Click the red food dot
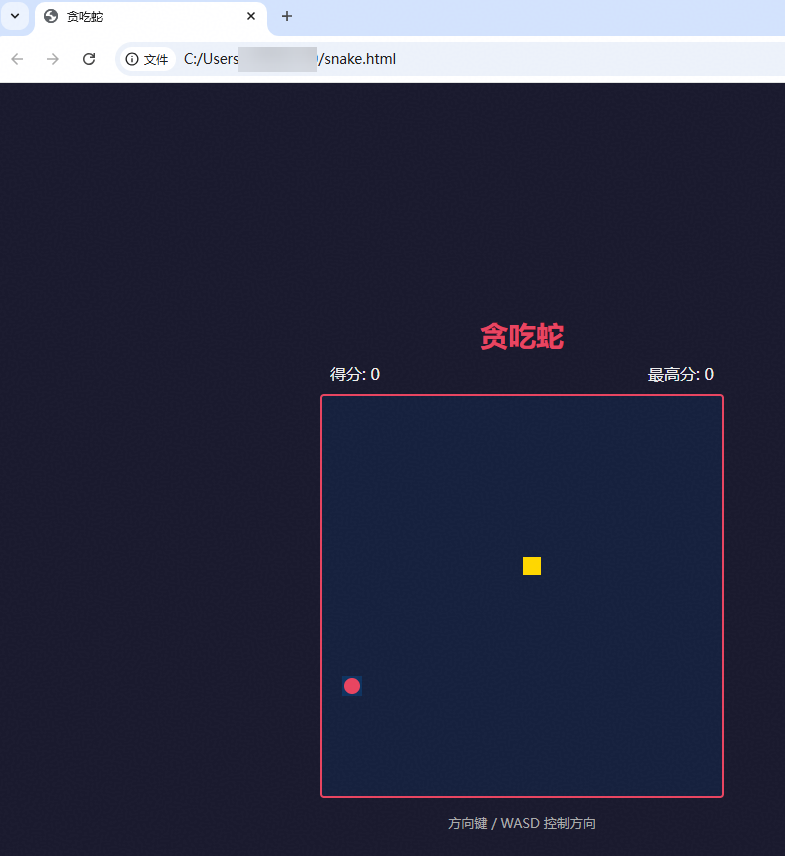This screenshot has width=785, height=856. [352, 686]
